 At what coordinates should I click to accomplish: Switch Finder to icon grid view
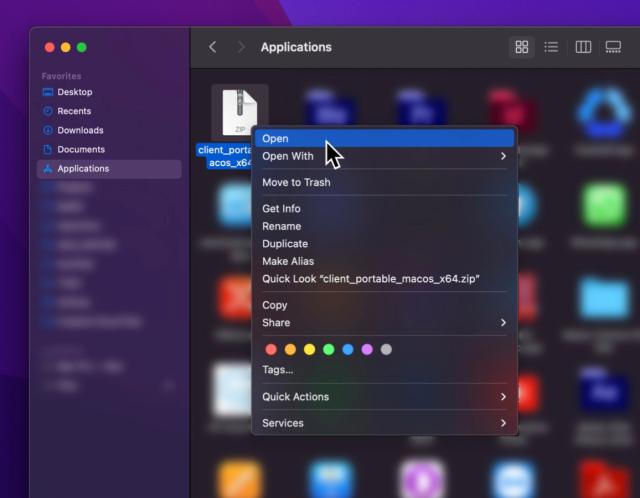(521, 47)
